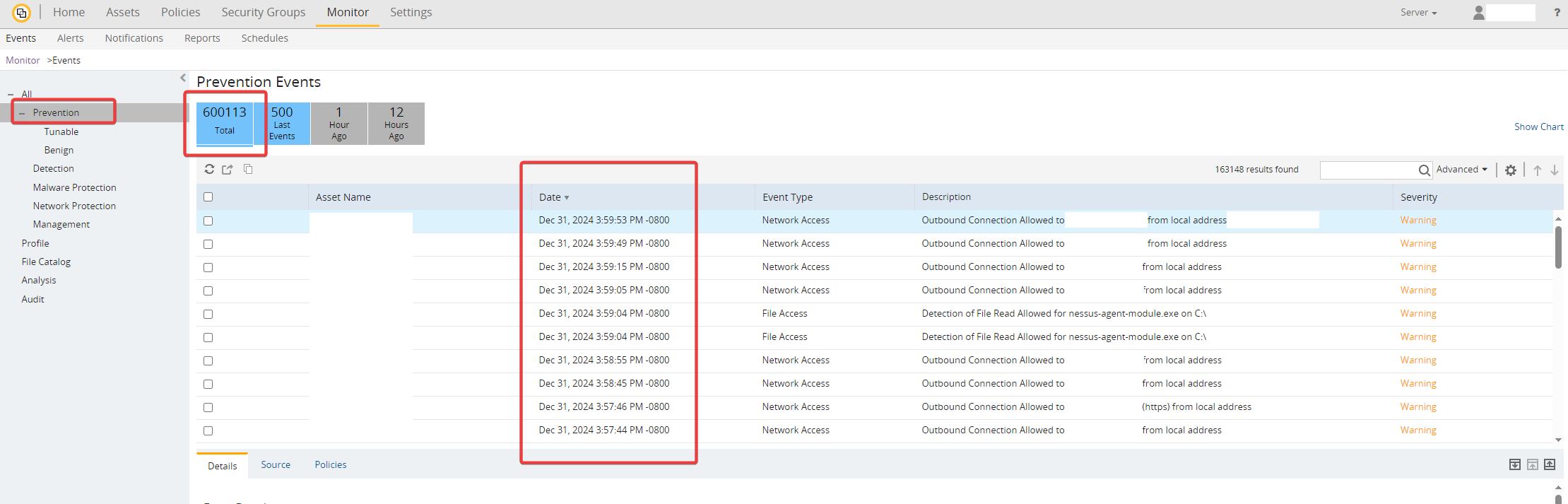Click the export events icon
This screenshot has width=1568, height=504.
click(228, 170)
